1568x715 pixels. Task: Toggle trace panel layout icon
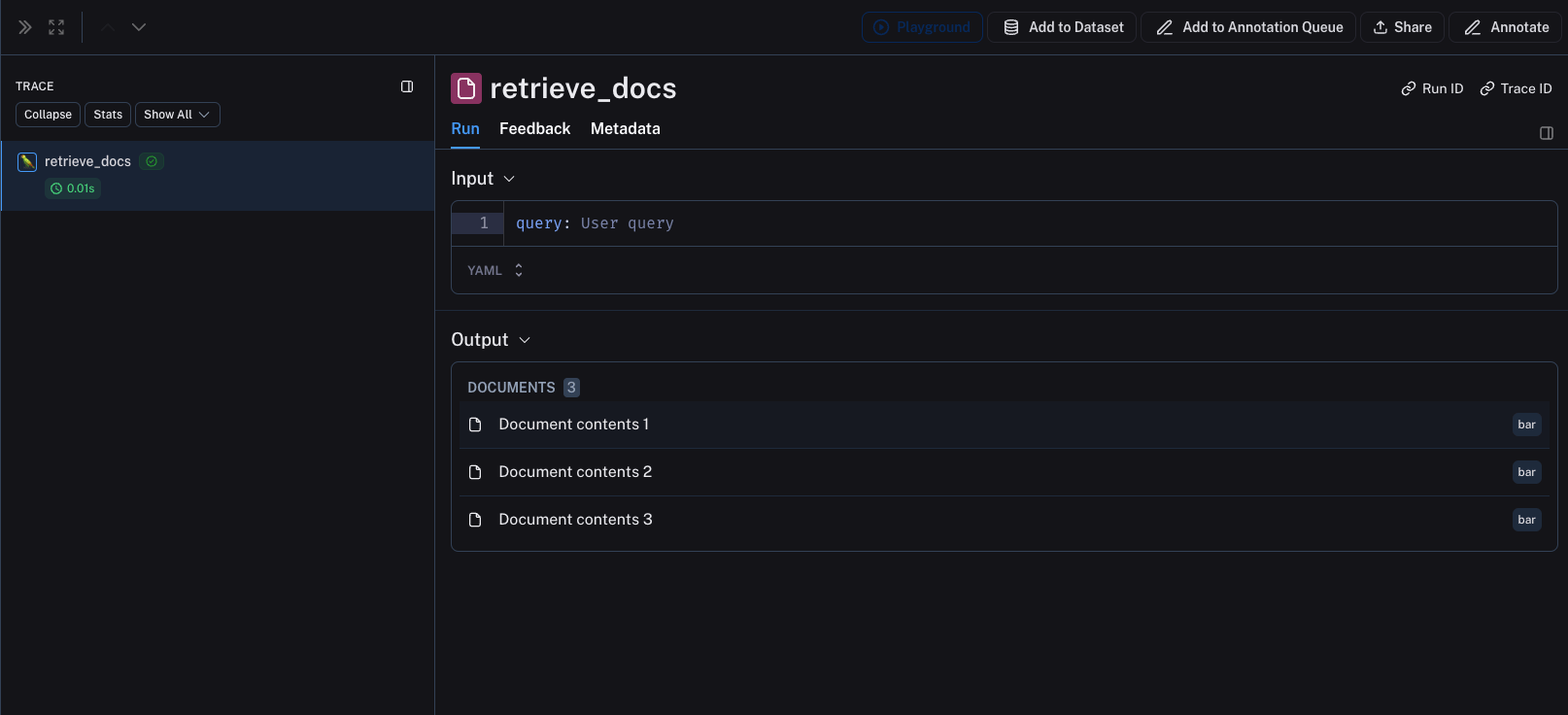407,86
